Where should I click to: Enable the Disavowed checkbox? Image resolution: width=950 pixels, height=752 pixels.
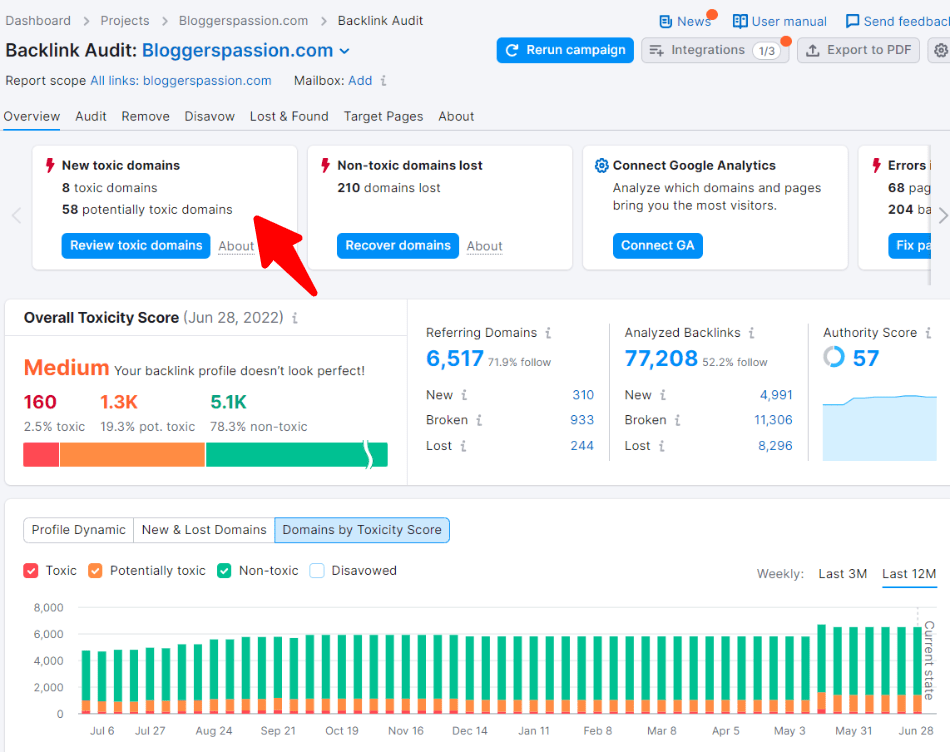(317, 571)
